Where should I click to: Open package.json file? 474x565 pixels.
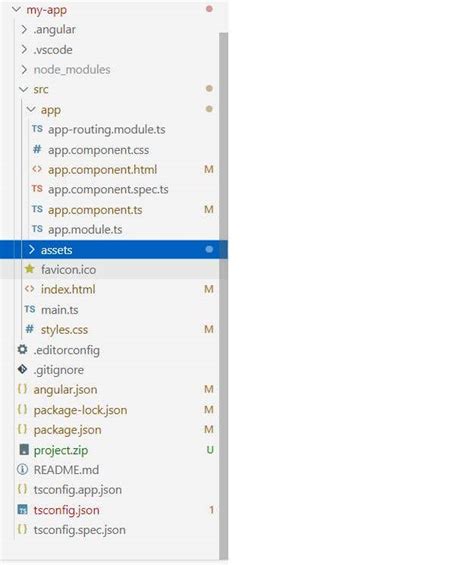click(67, 430)
